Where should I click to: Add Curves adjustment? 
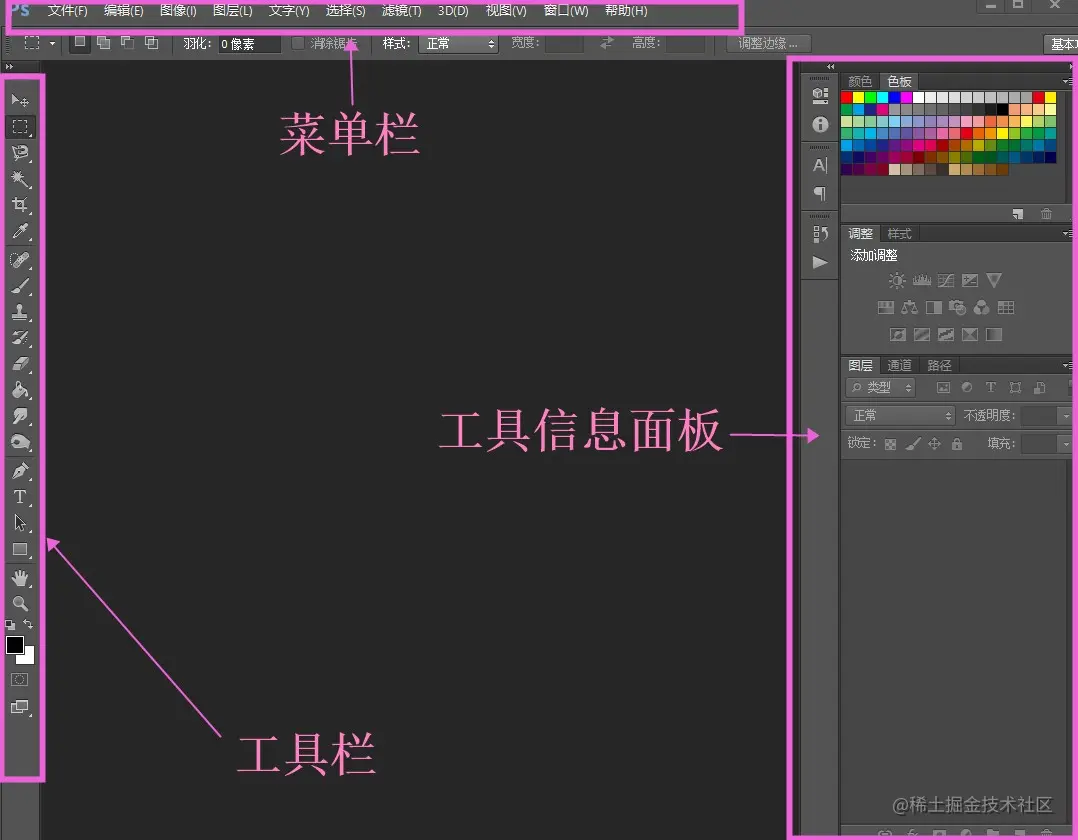(946, 280)
